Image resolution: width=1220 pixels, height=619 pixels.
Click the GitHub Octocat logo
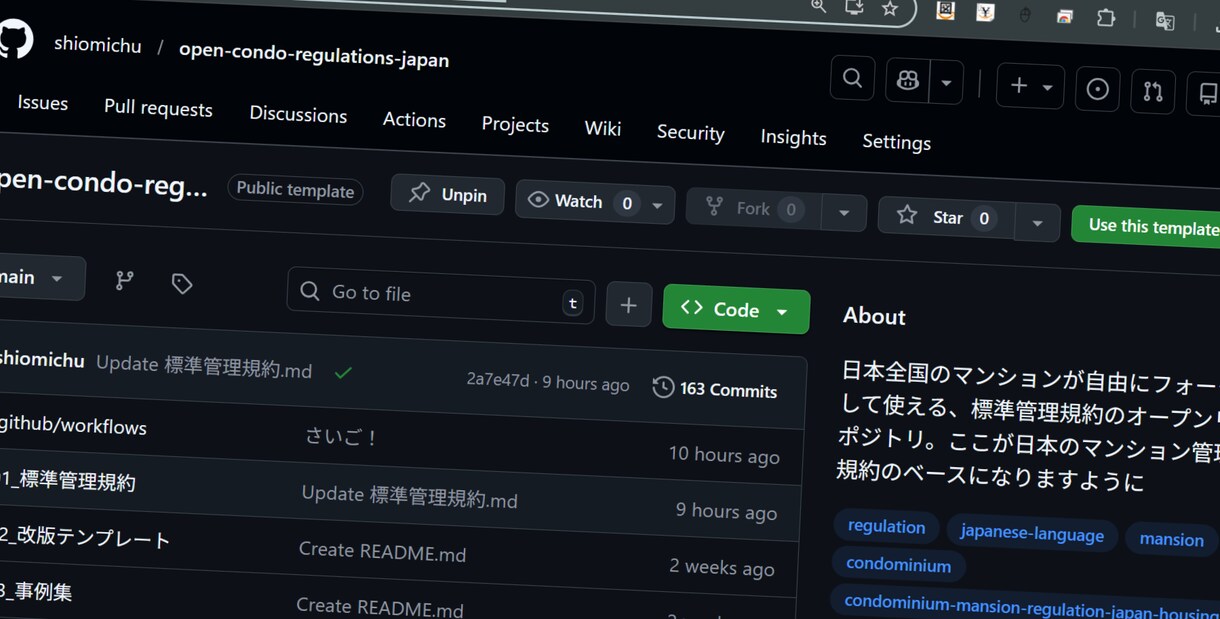pyautogui.click(x=14, y=39)
